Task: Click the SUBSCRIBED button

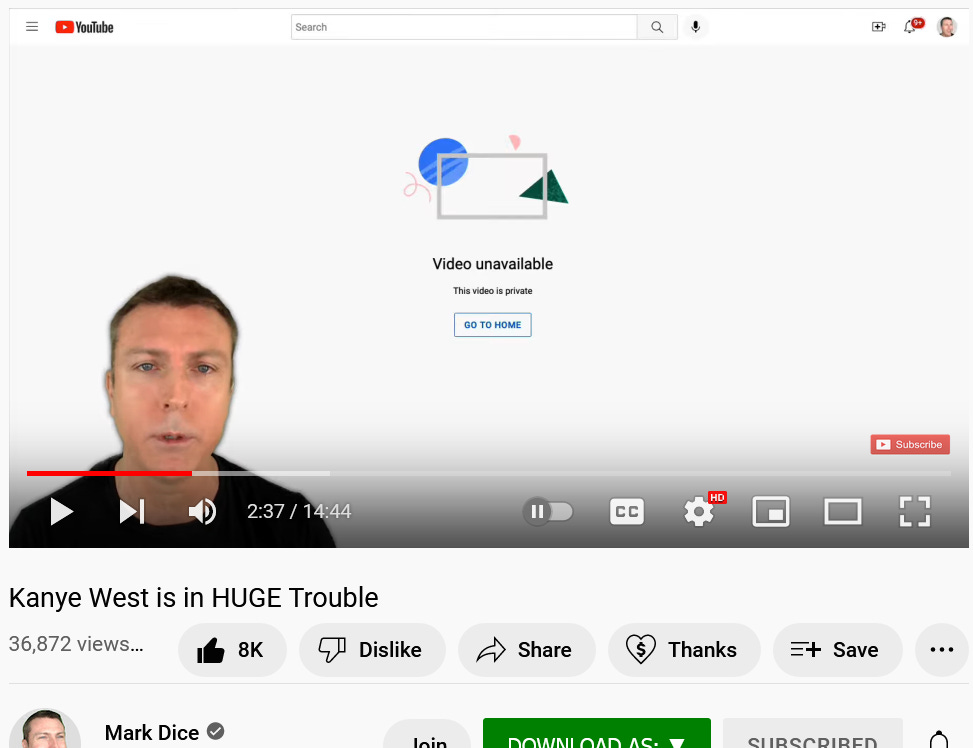Action: point(812,734)
